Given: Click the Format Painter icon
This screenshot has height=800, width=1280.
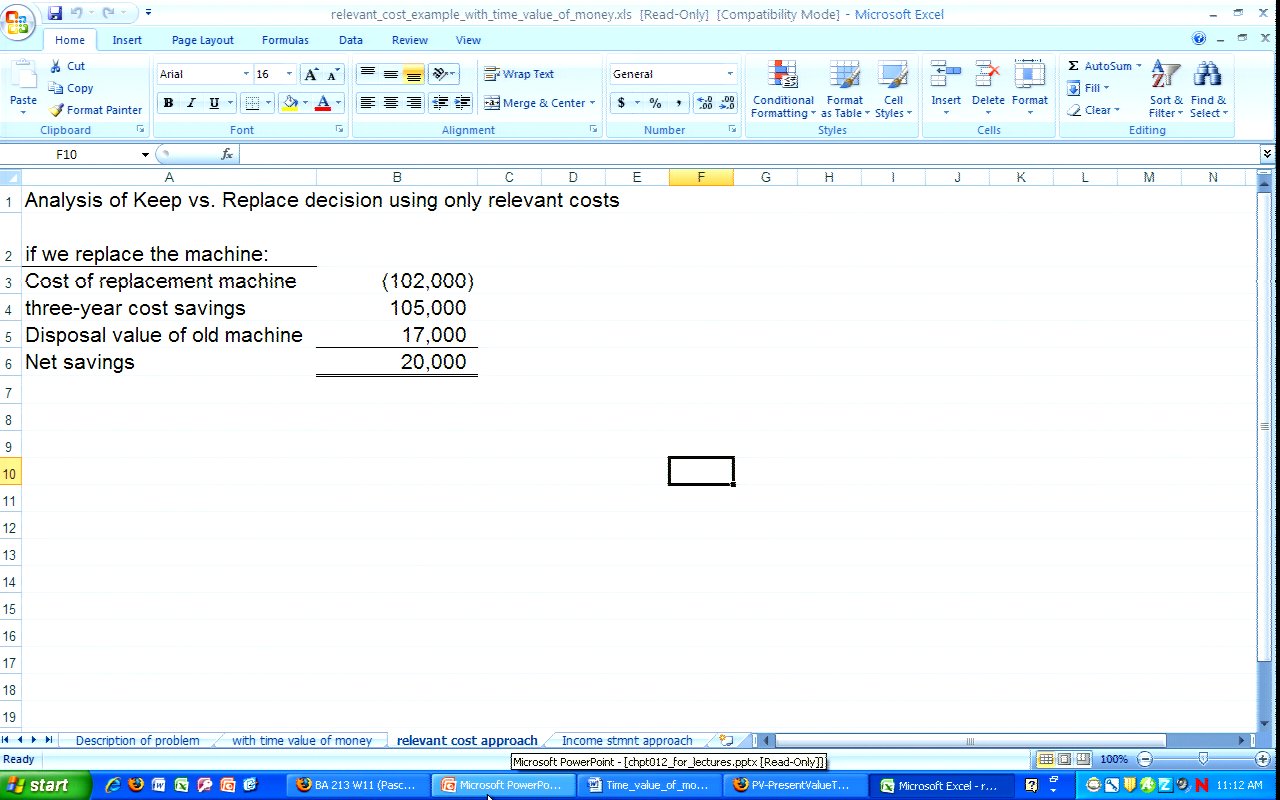Looking at the screenshot, I should click(x=57, y=110).
